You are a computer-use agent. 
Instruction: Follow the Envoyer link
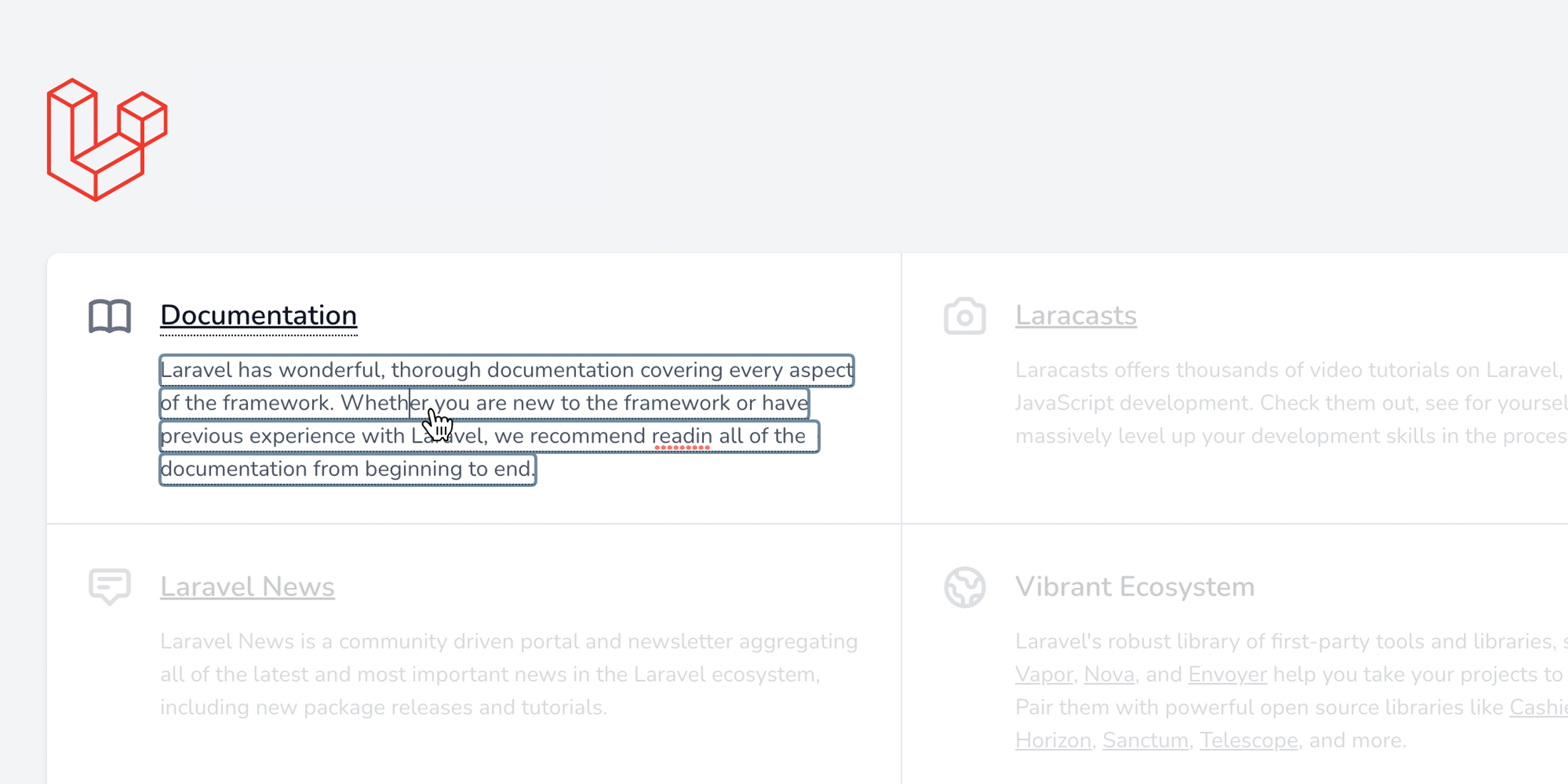point(1227,674)
